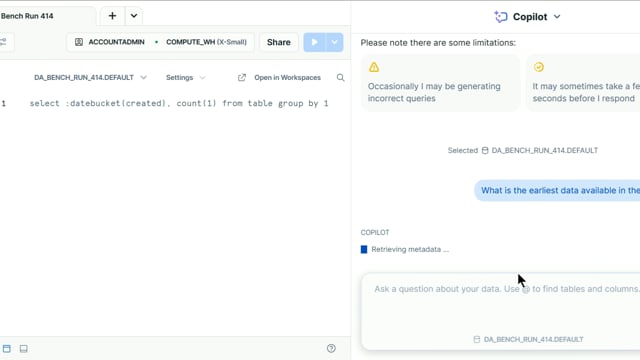The height and width of the screenshot is (360, 640).
Task: Click the COPILOT heading label
Action: pyautogui.click(x=375, y=232)
